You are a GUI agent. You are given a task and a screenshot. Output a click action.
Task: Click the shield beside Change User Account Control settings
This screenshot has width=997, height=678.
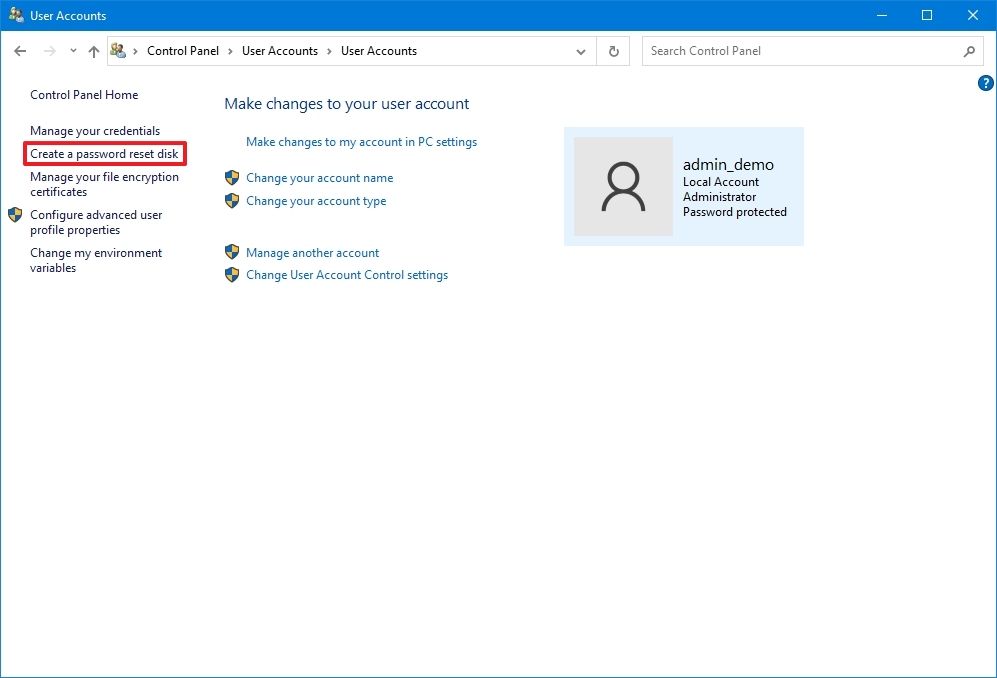(x=231, y=275)
